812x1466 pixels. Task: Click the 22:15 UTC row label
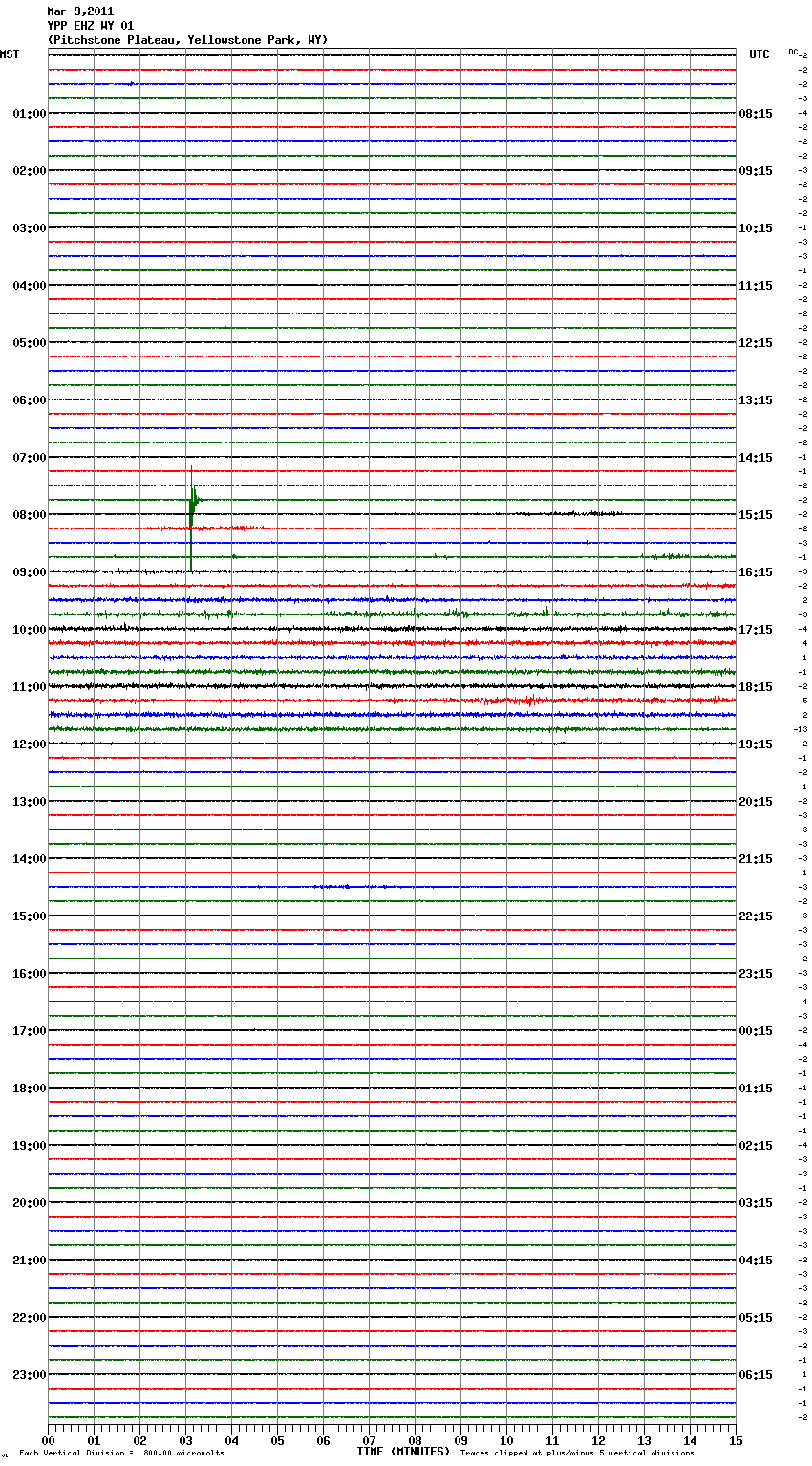(756, 916)
